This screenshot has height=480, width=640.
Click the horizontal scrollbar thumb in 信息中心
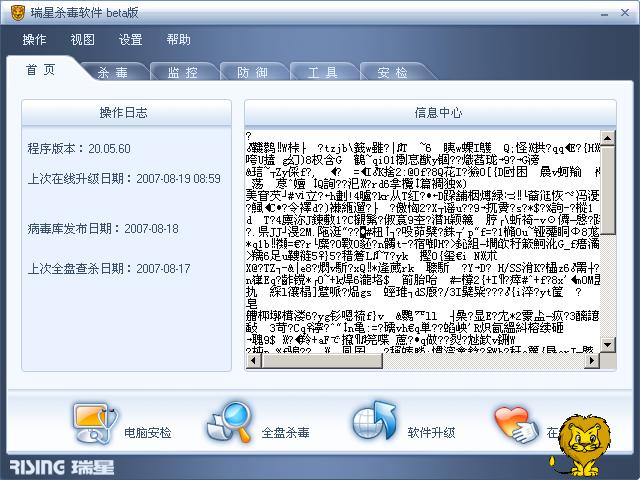(322, 360)
